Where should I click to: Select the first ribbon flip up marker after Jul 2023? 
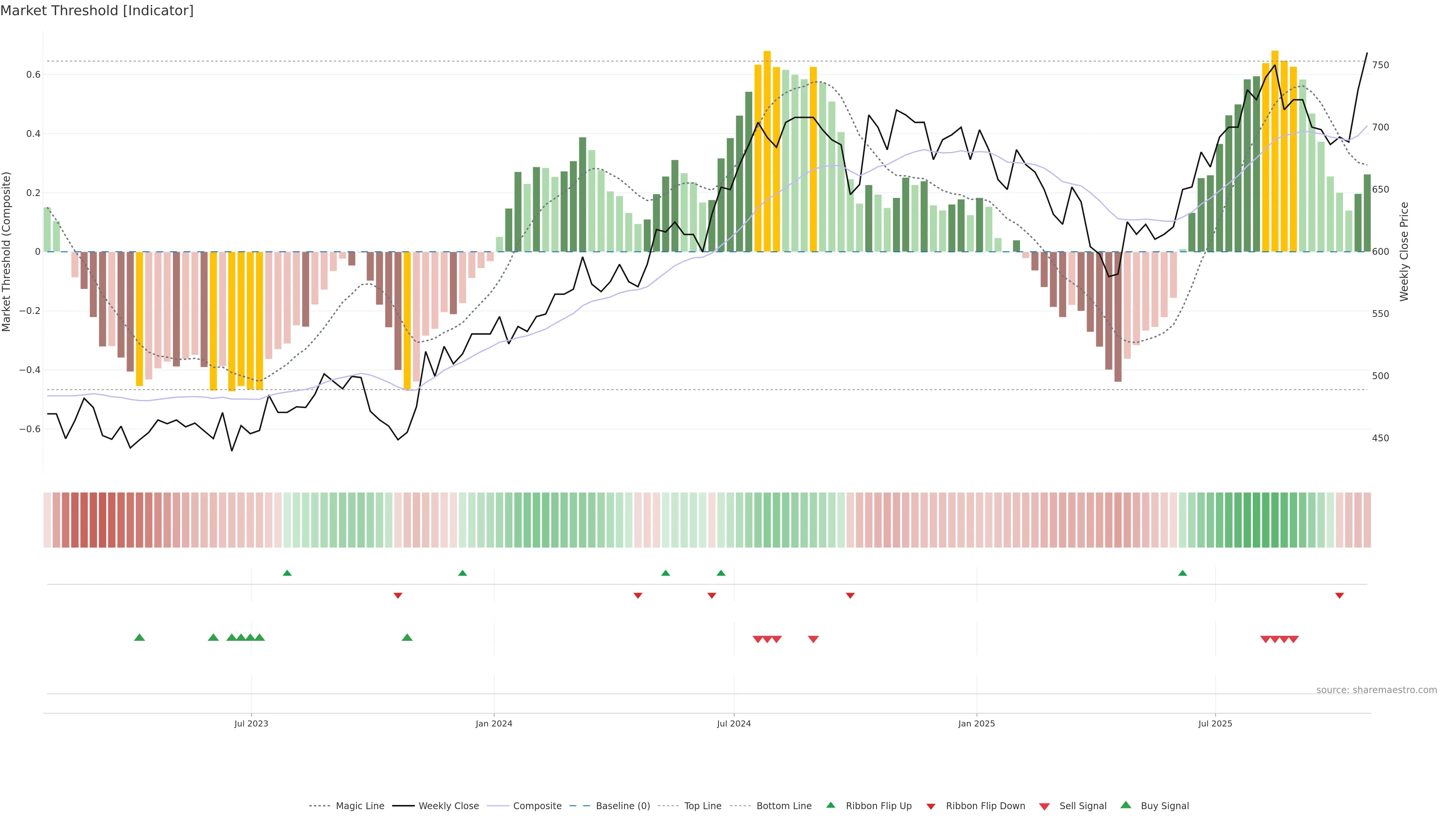(287, 573)
